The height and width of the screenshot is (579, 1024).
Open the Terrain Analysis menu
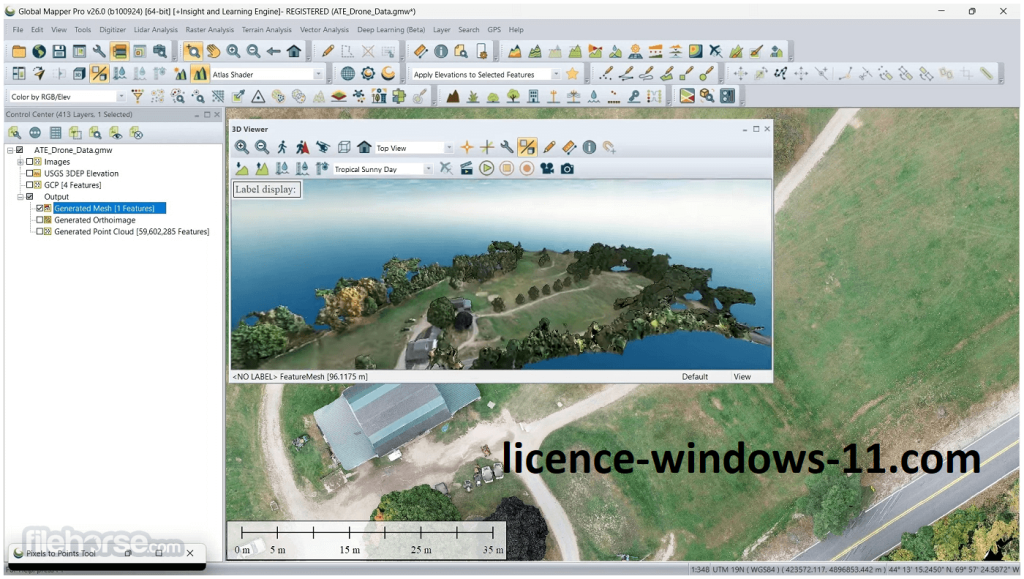[266, 30]
